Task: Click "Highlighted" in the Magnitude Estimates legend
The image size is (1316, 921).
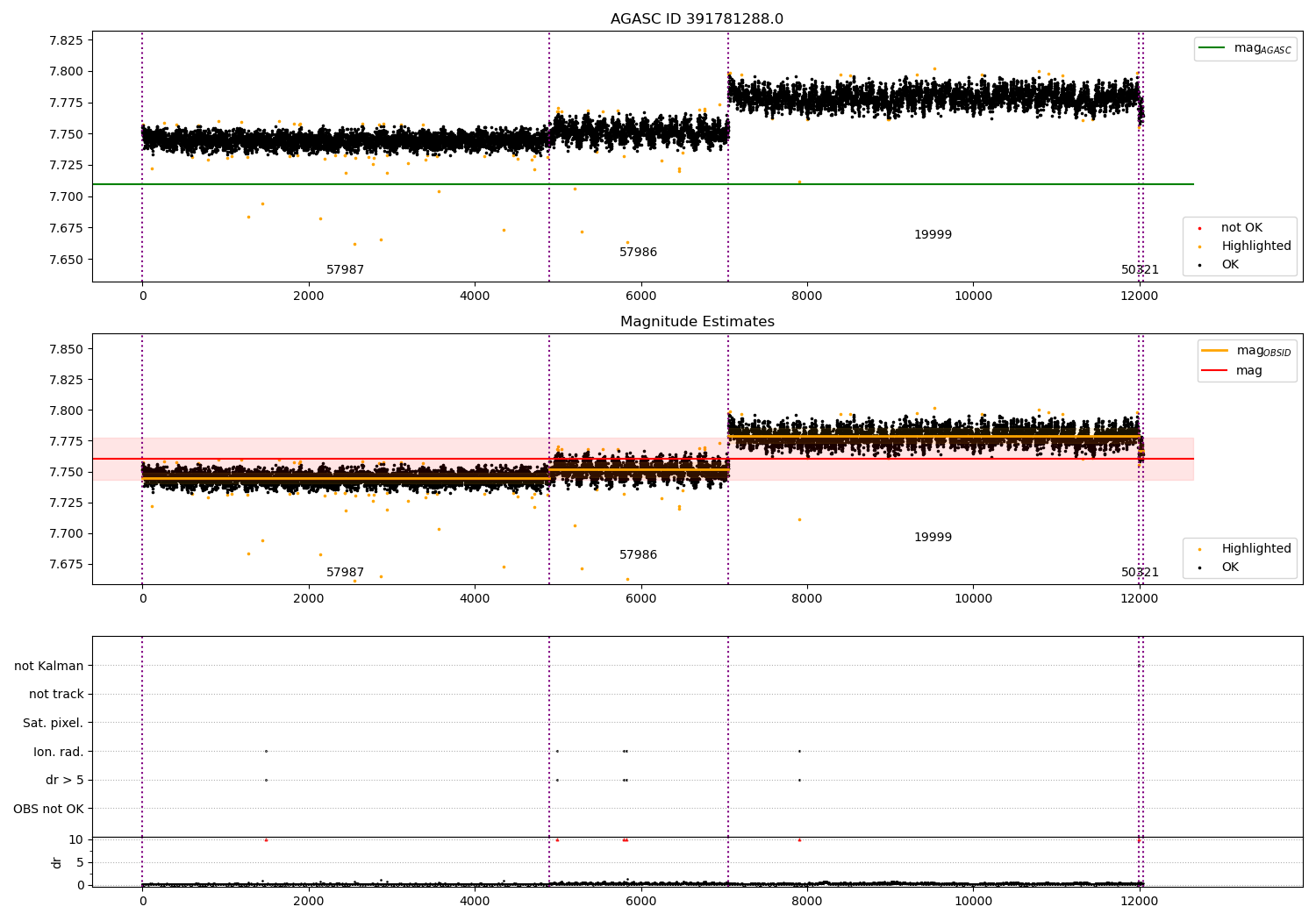Action: click(x=1245, y=549)
